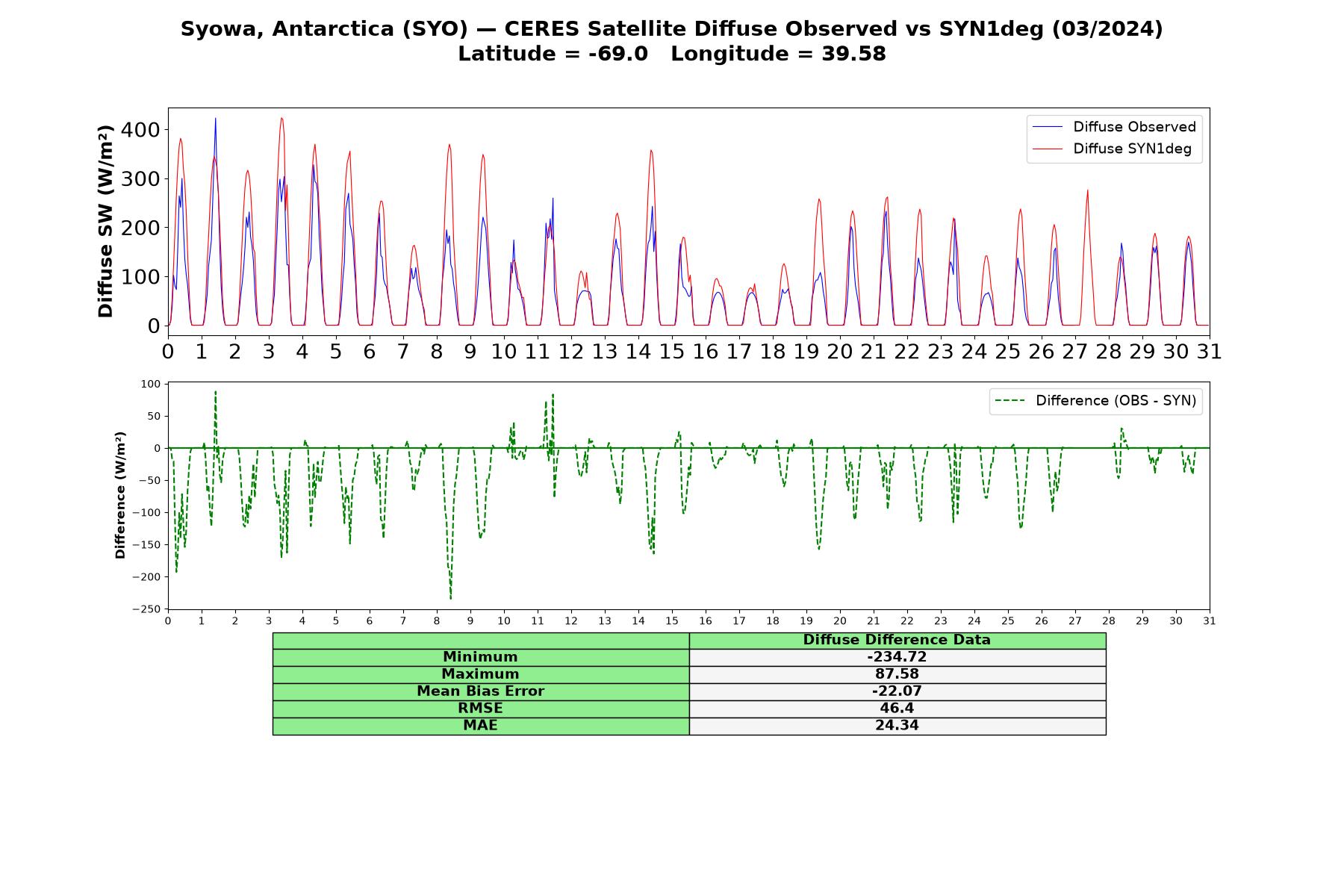The width and height of the screenshot is (1344, 896).
Task: Click the -234.72 minimum value cell
Action: pyautogui.click(x=897, y=657)
